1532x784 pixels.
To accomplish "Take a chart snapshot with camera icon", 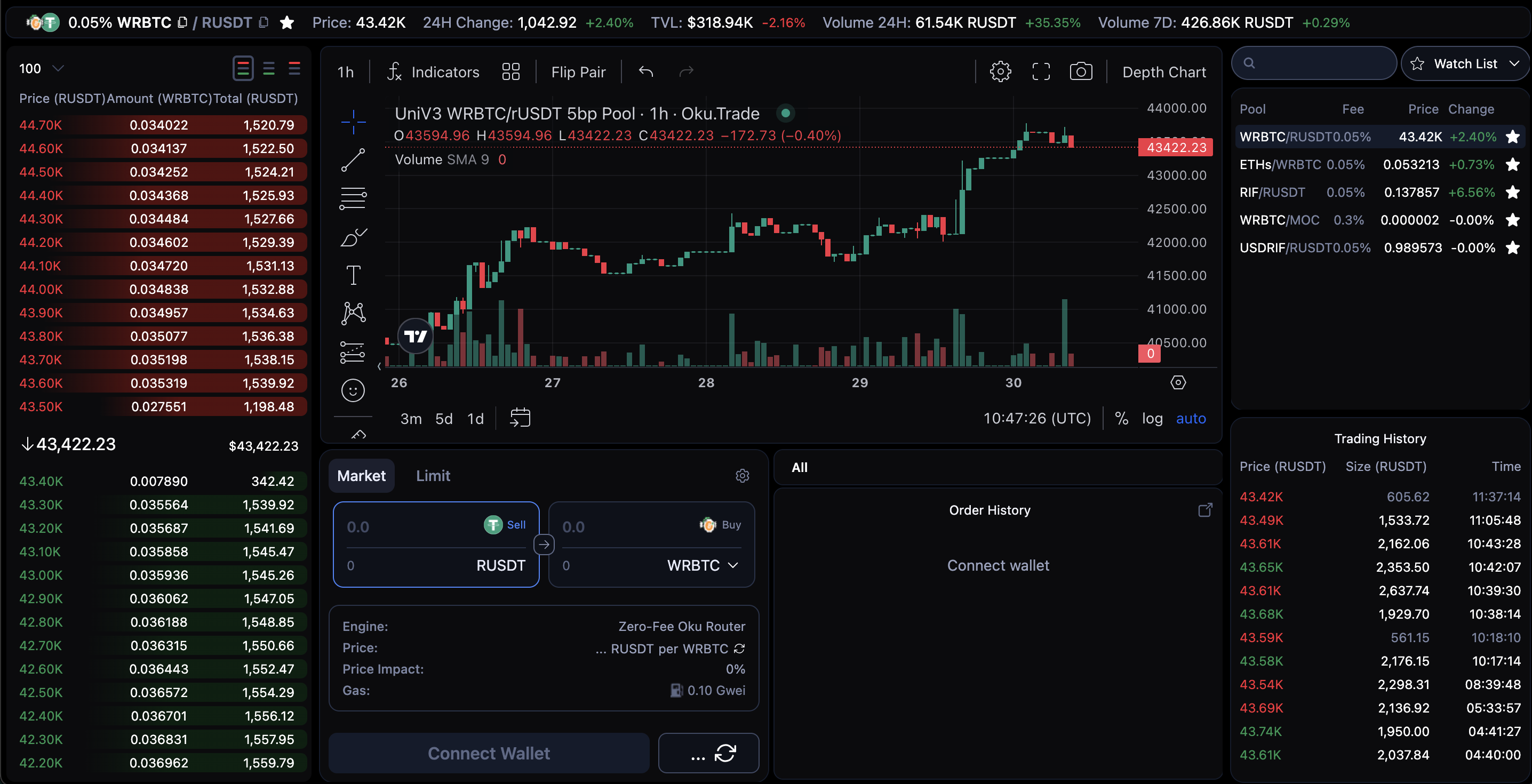I will coord(1081,72).
